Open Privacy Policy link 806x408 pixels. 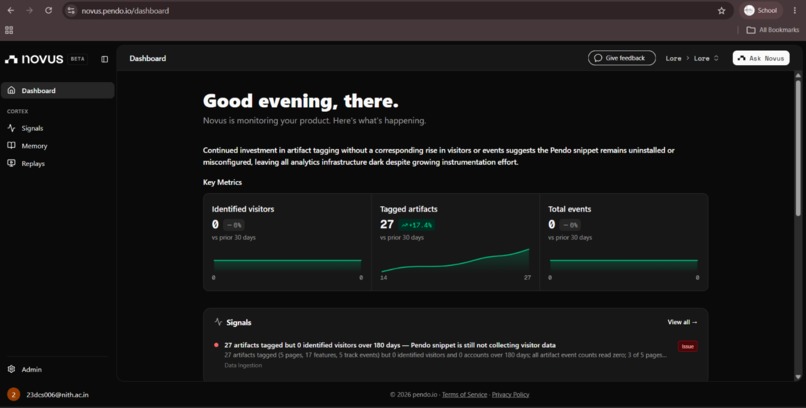click(510, 395)
